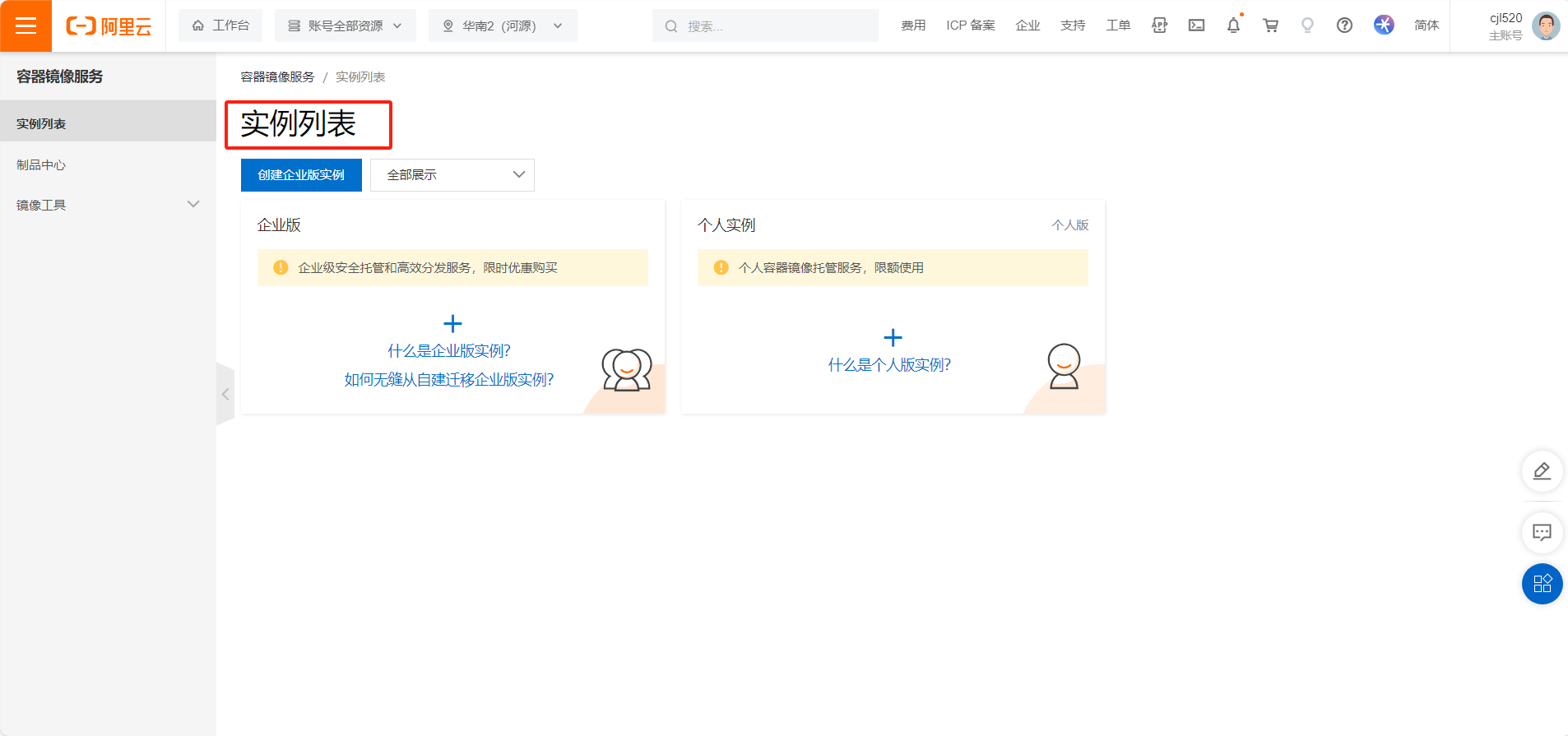This screenshot has height=736, width=1568.
Task: Expand the 镜像工具 sidebar section
Action: coord(108,205)
